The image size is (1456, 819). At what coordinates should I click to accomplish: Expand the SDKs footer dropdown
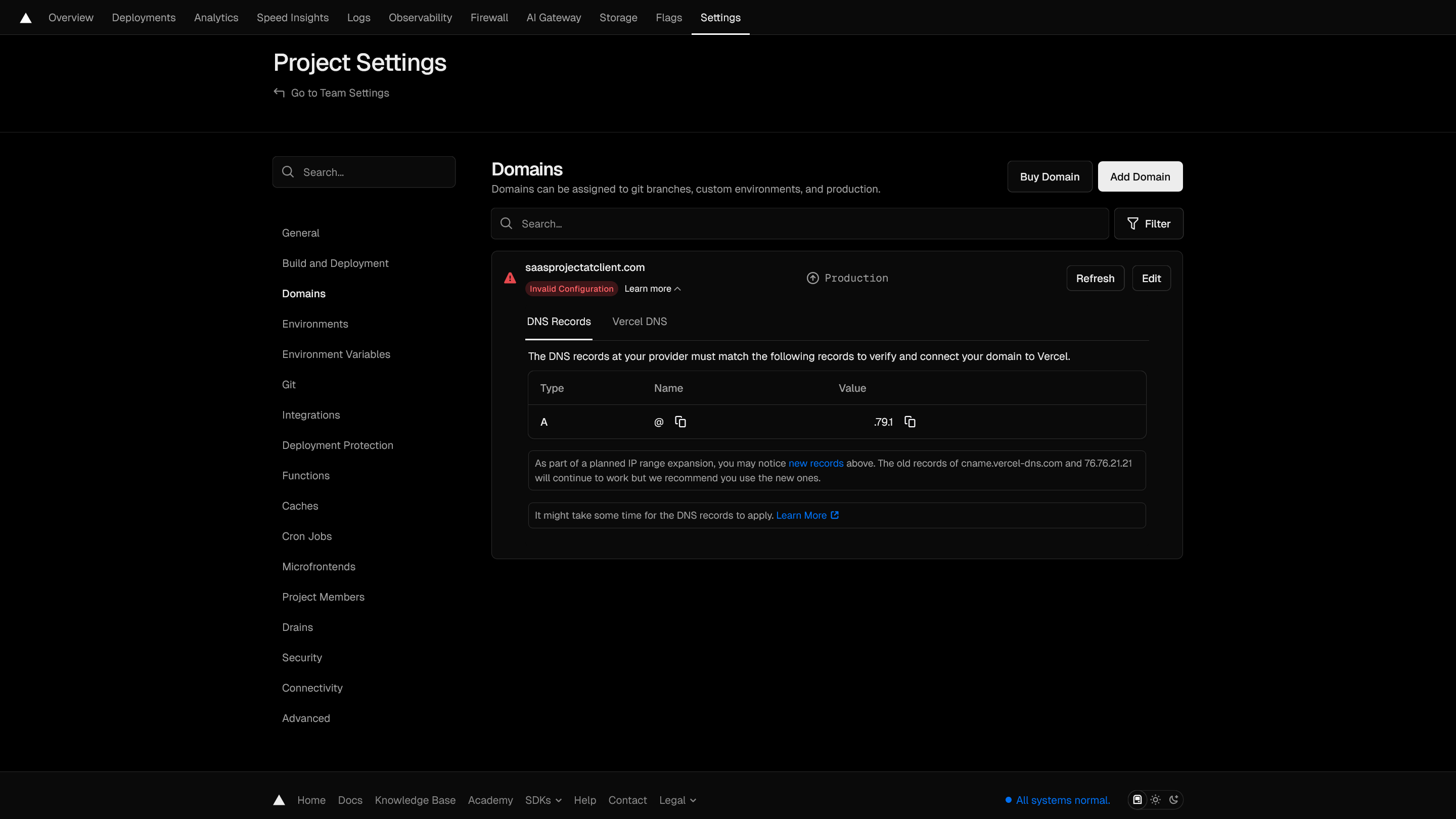click(x=543, y=800)
